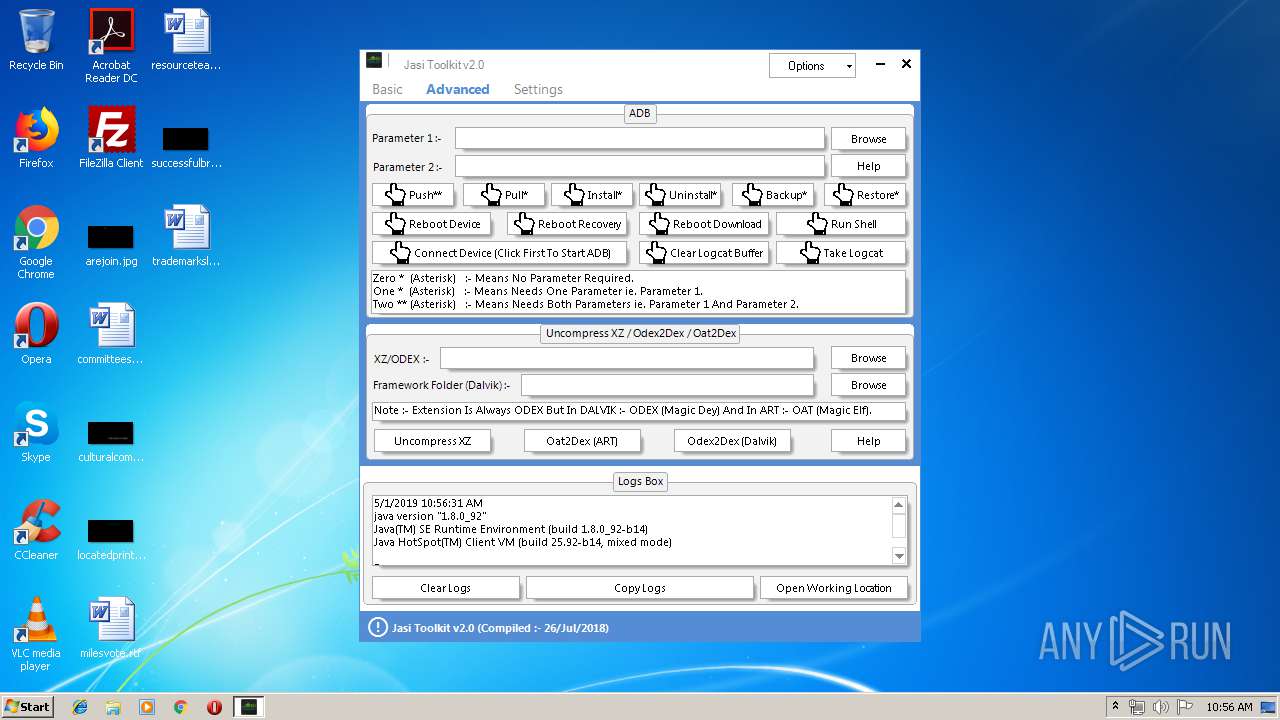Select Opera desktop icon
The width and height of the screenshot is (1280, 720).
click(36, 334)
